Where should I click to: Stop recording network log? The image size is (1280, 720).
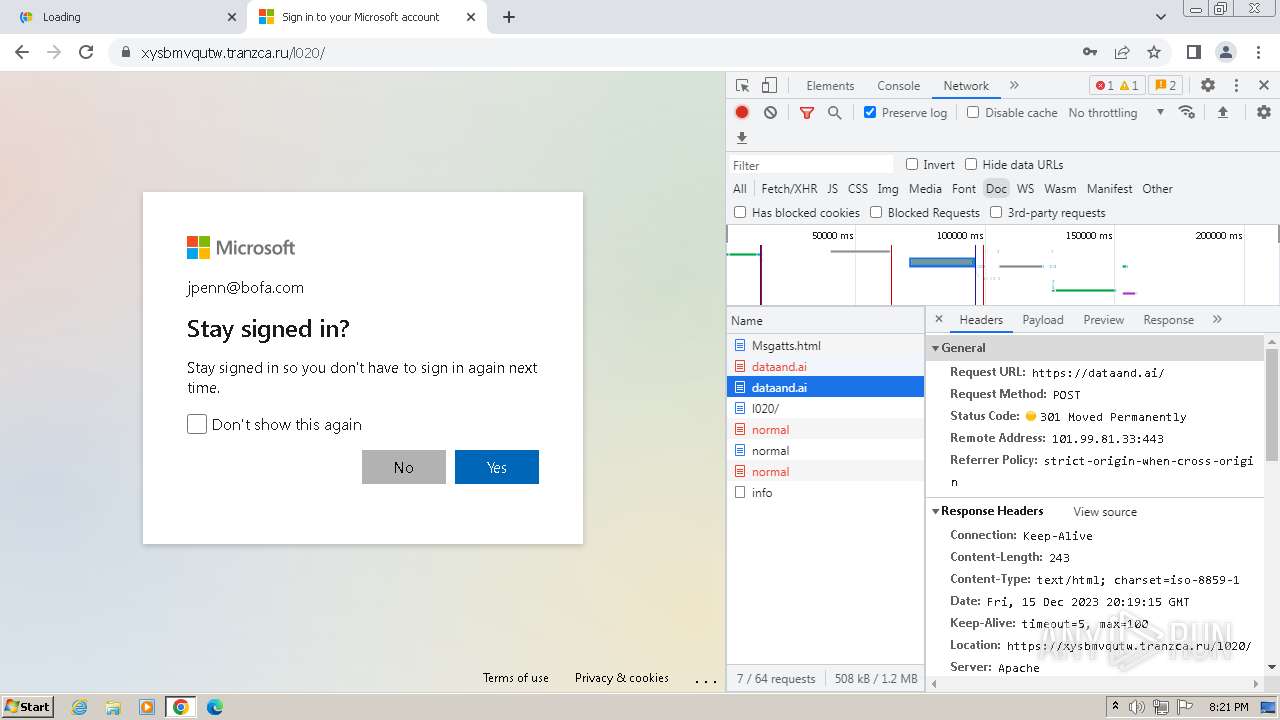tap(742, 113)
